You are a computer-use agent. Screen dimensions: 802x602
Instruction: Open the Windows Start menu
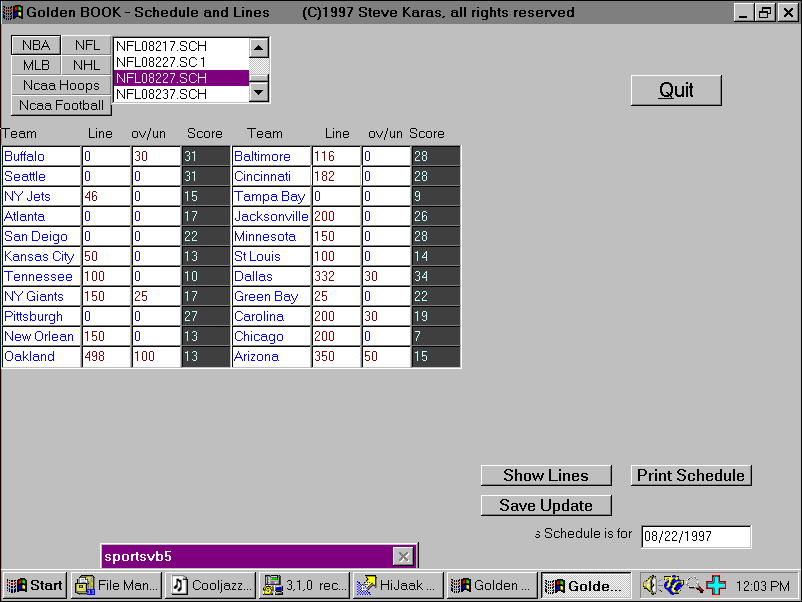coord(35,585)
